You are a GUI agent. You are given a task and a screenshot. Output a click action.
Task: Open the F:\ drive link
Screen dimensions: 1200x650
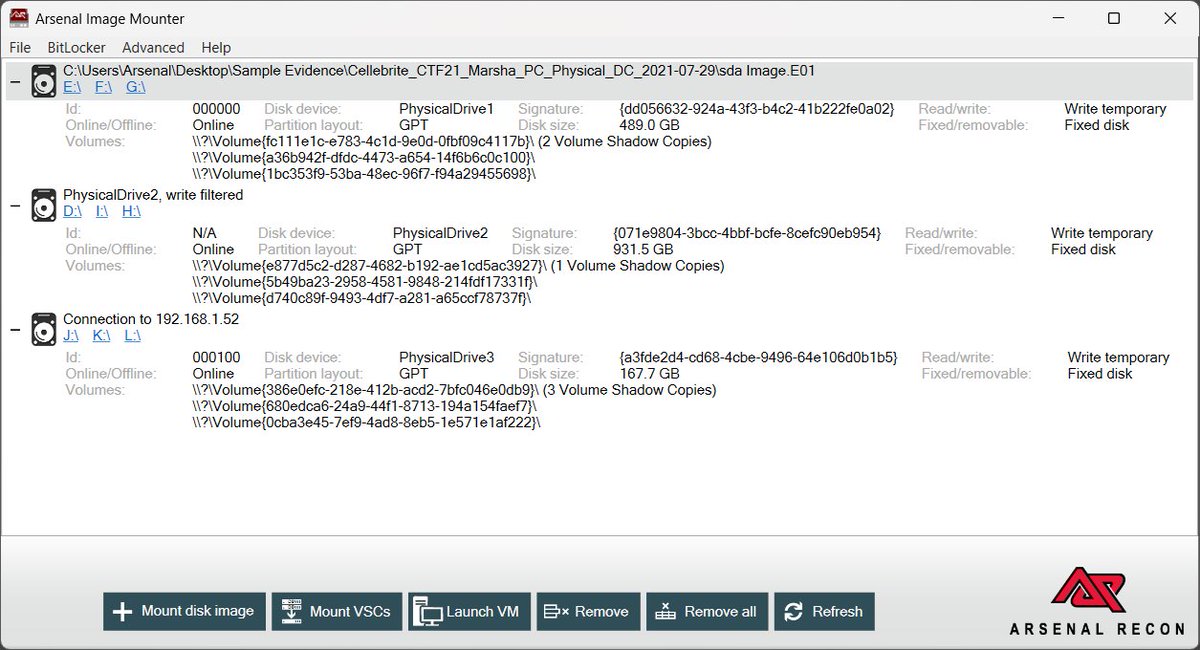(103, 87)
